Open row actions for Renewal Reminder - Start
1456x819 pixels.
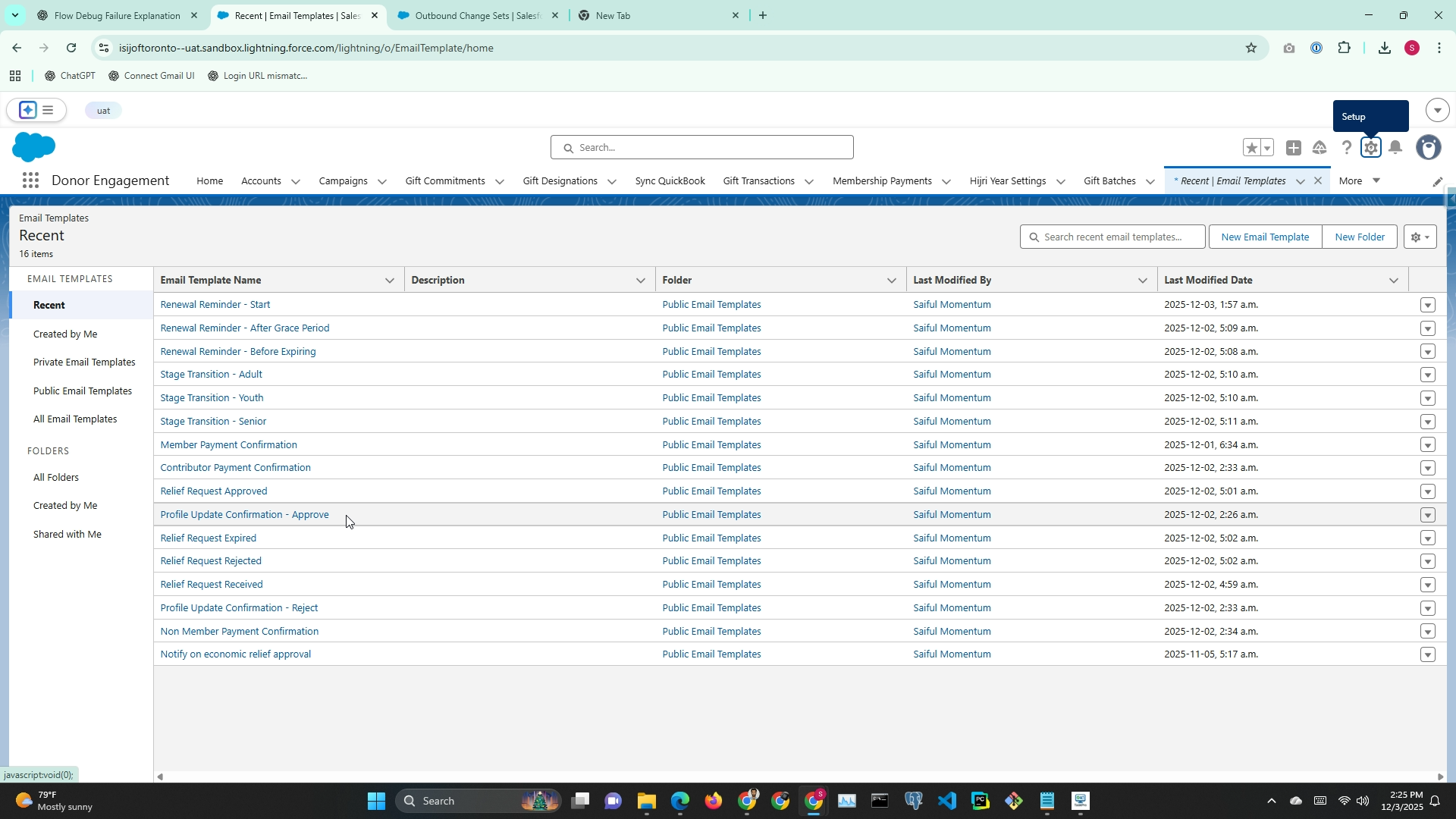1427,305
